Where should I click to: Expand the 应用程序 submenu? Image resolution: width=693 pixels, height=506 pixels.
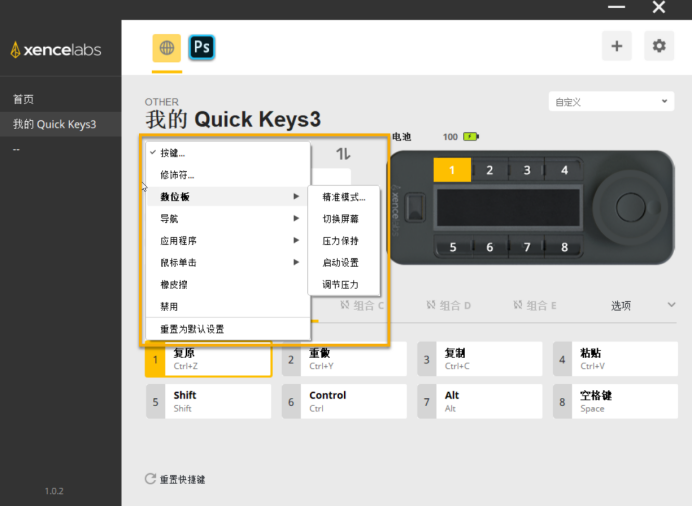point(228,240)
